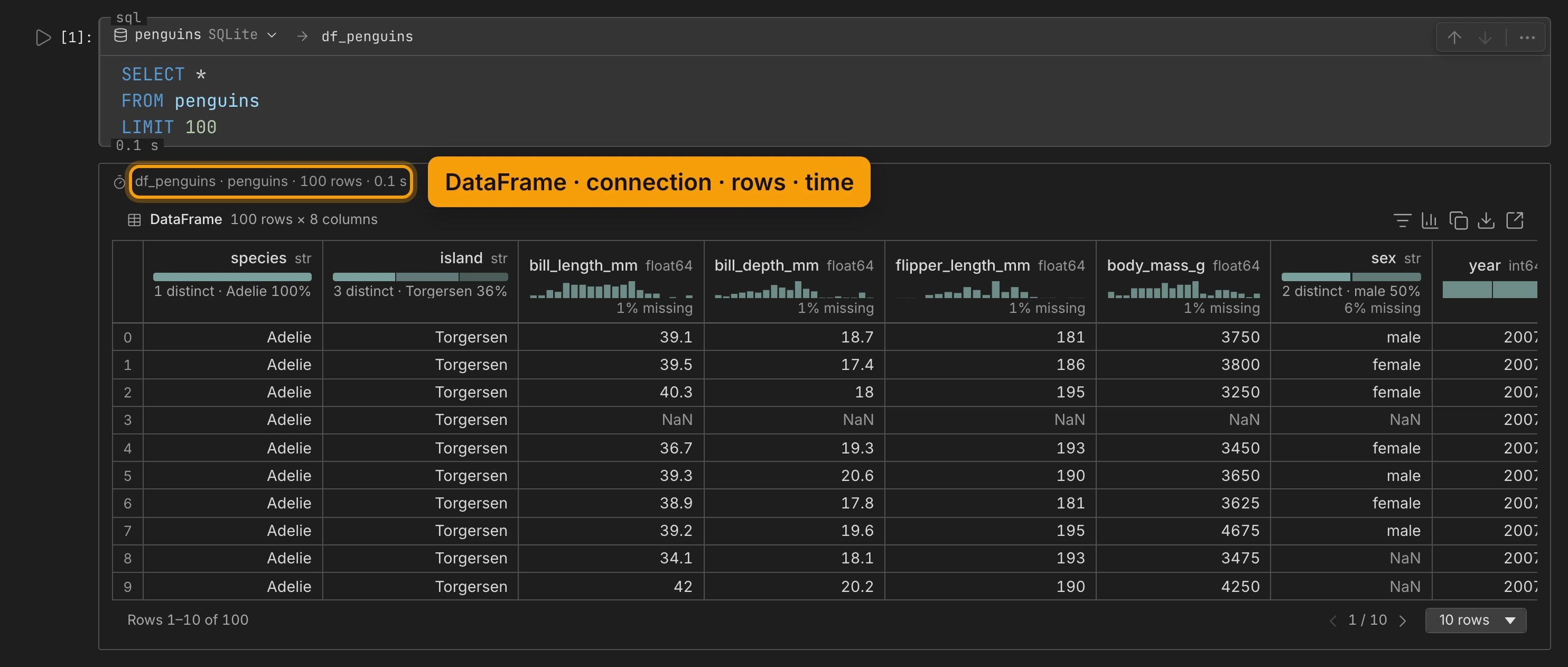
Task: Download the DataFrame results
Action: [1486, 220]
